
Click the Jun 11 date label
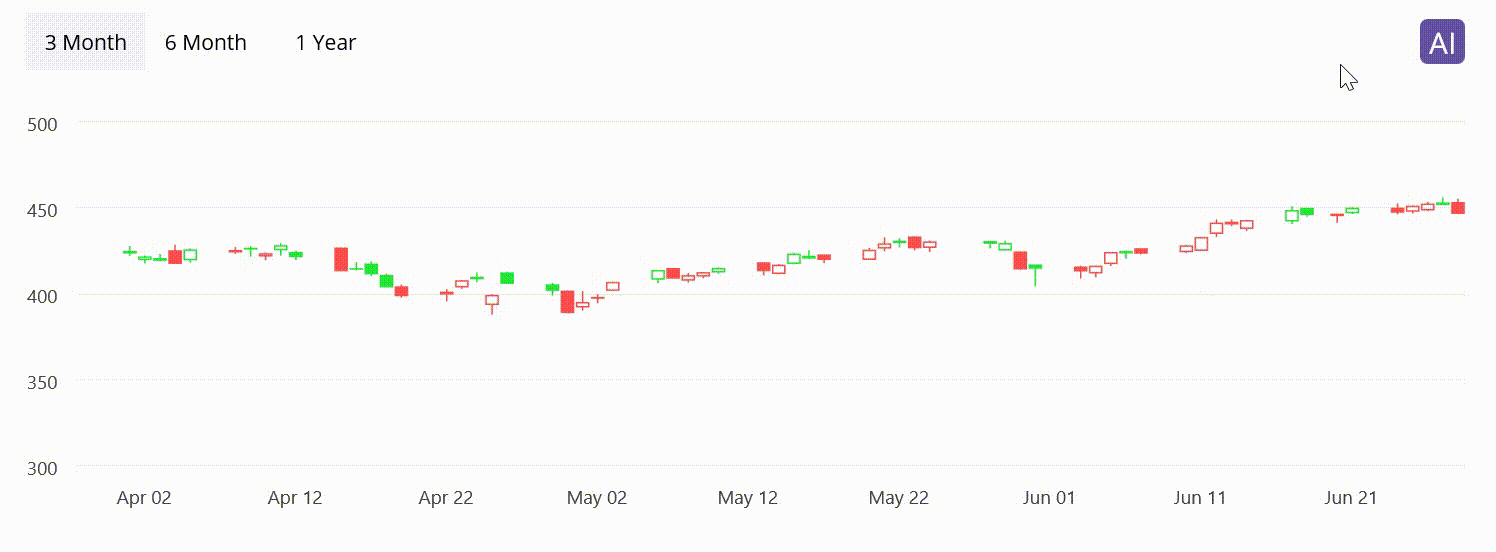pos(1200,498)
